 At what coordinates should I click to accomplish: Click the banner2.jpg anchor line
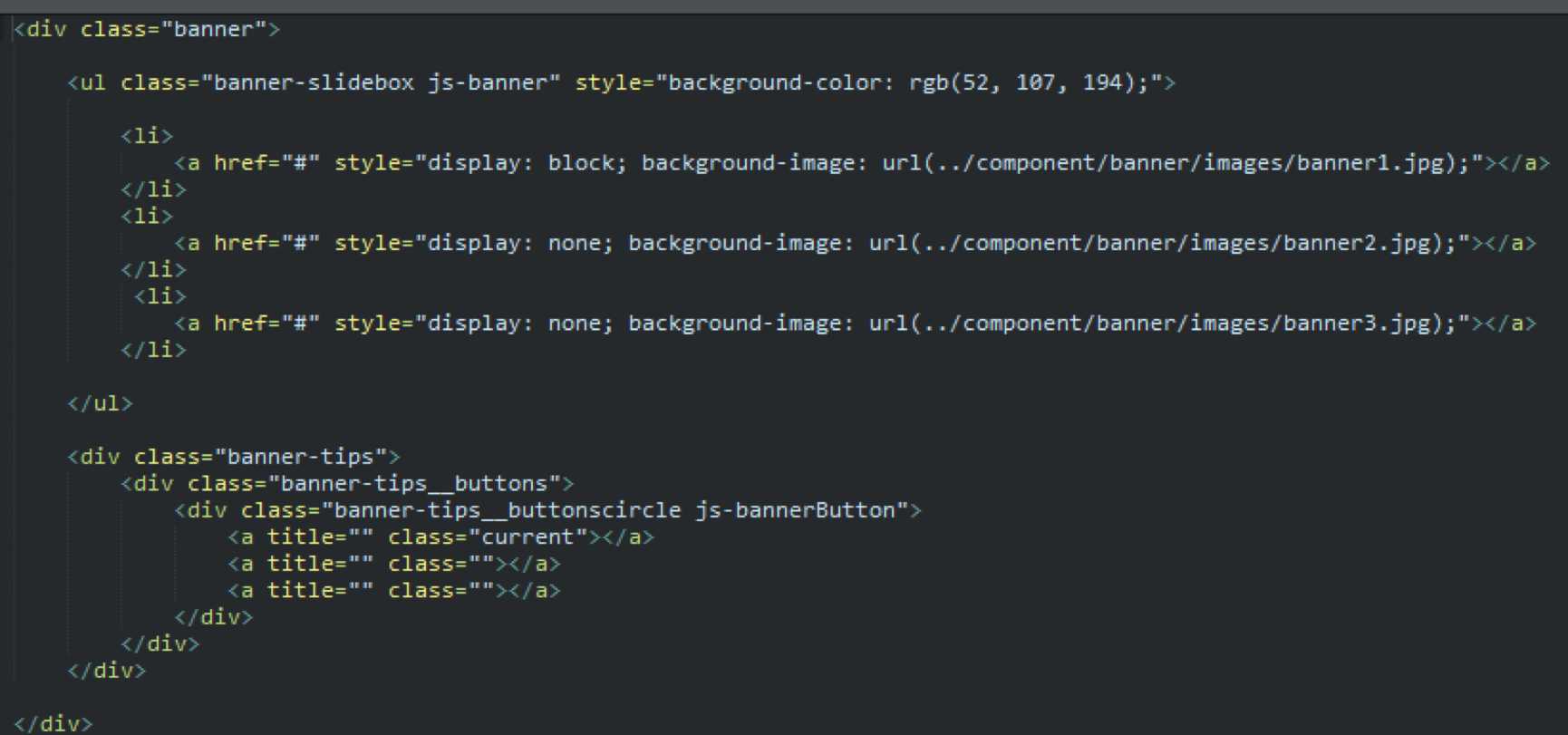coord(856,243)
